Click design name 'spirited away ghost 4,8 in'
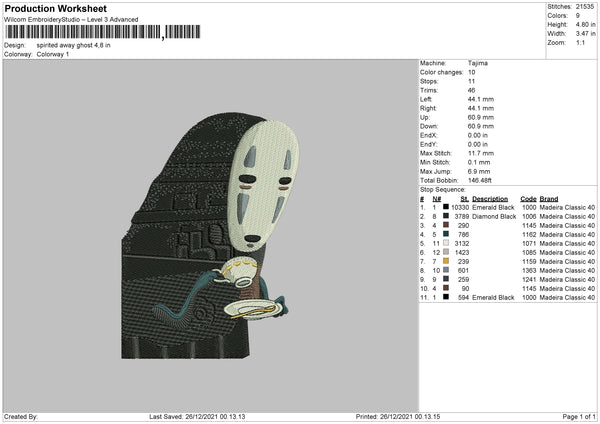The image size is (600, 424). tap(73, 45)
